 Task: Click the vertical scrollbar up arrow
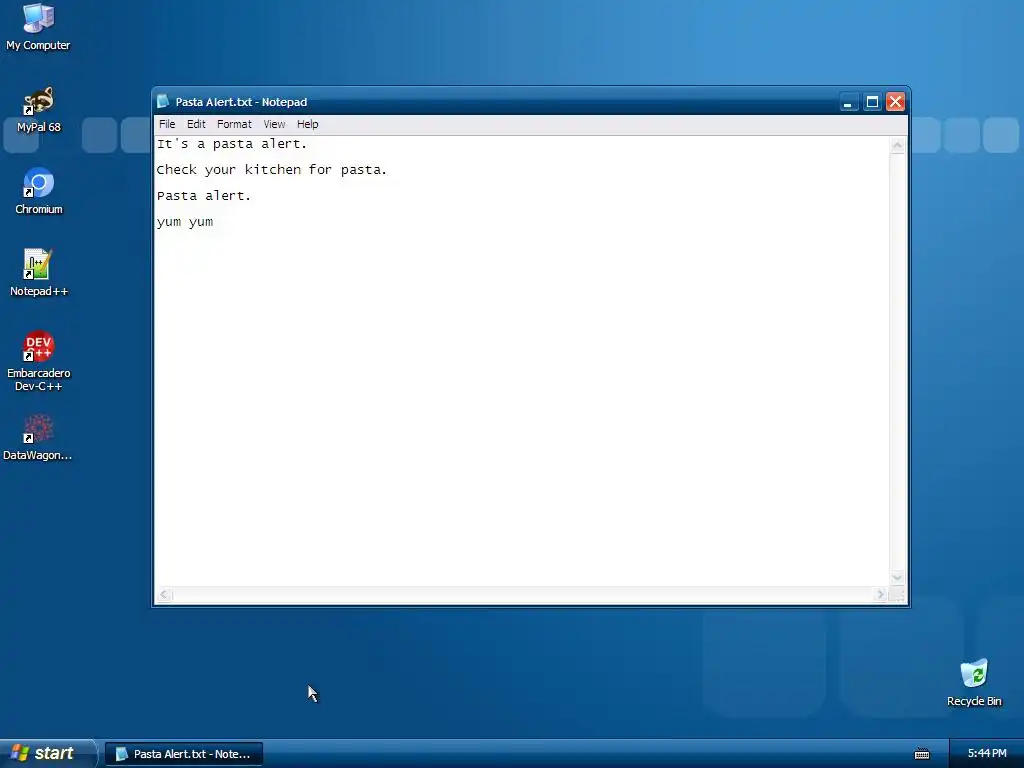pyautogui.click(x=897, y=145)
